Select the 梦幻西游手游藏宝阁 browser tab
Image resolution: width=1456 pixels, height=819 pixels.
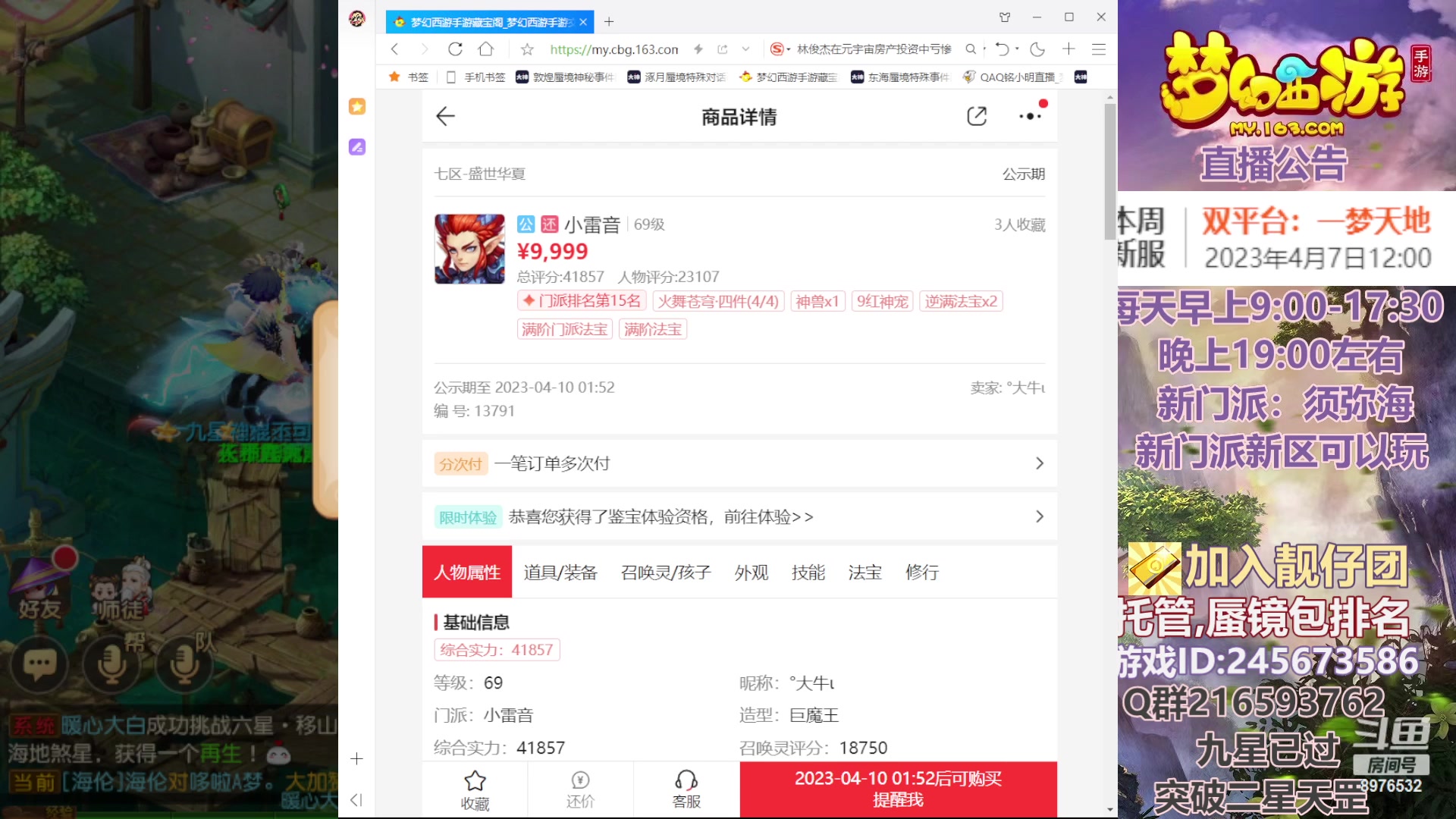click(x=490, y=22)
